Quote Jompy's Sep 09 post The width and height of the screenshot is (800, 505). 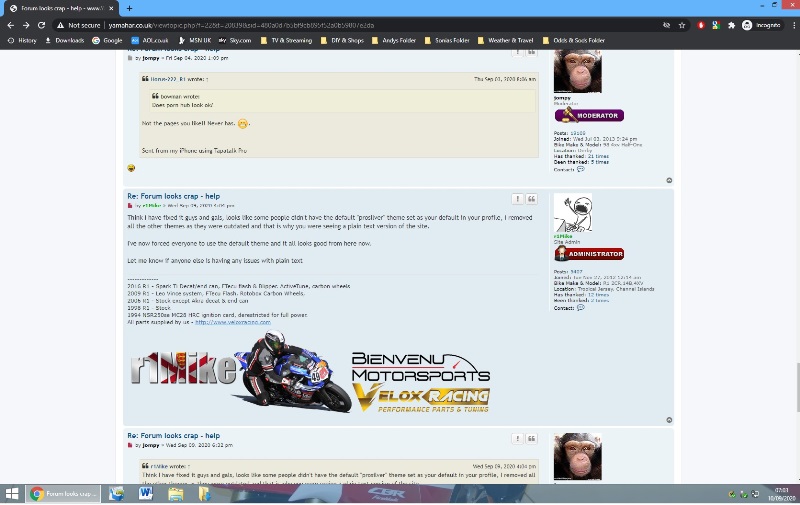point(531,439)
